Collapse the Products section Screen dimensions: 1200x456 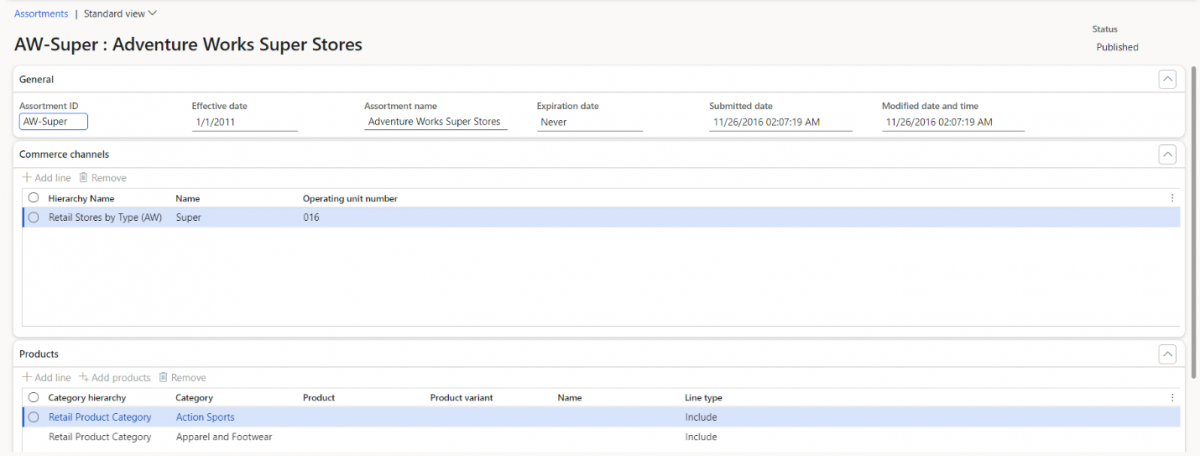[x=1167, y=354]
